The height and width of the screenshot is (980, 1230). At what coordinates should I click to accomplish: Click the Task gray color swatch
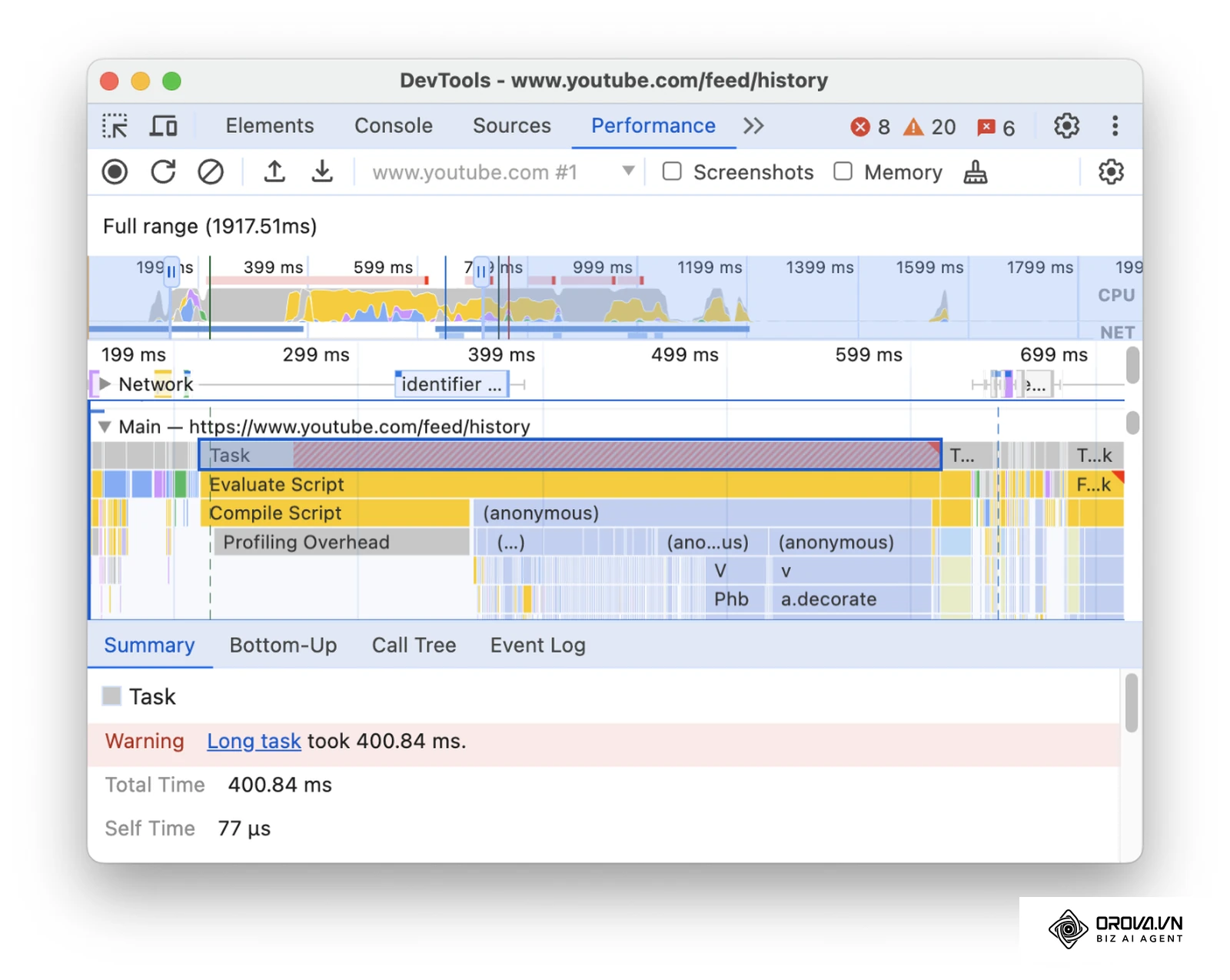coord(111,696)
